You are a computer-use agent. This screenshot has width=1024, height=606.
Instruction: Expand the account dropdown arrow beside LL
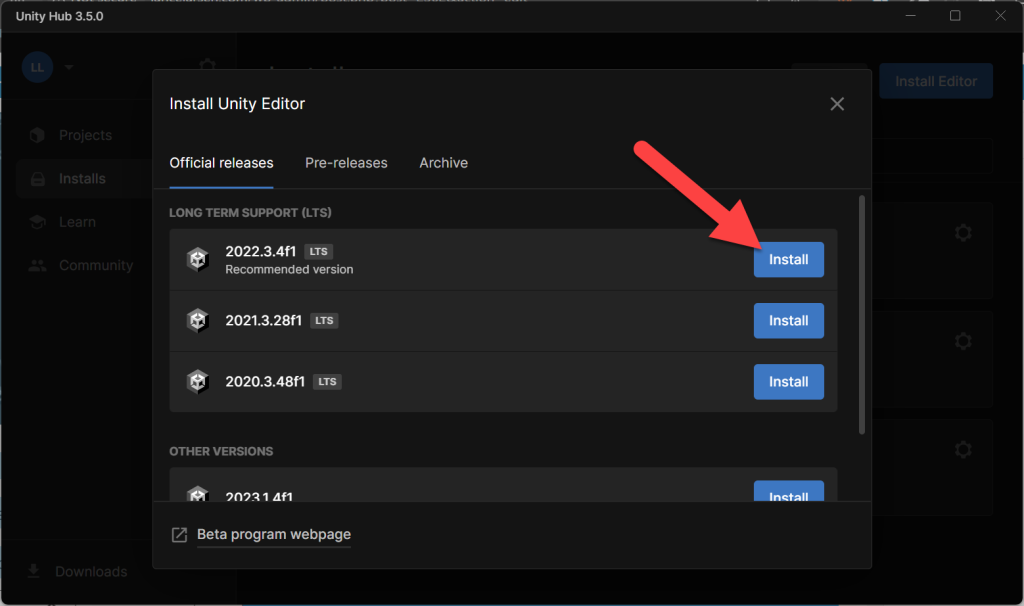point(69,67)
